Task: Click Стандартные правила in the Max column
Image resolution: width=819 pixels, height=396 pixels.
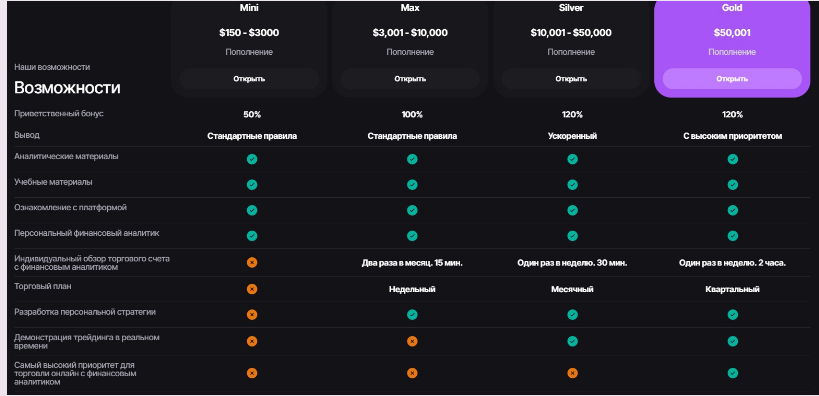Action: click(x=412, y=136)
